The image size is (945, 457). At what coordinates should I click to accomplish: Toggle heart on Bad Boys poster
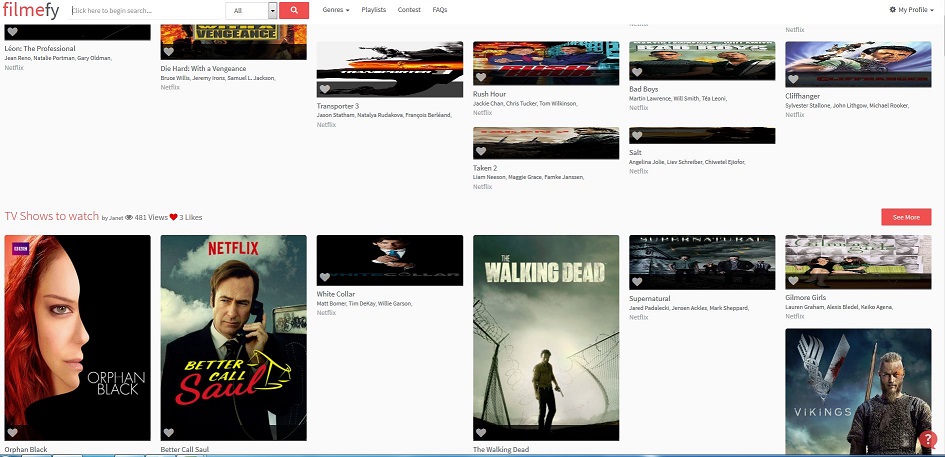coord(637,72)
